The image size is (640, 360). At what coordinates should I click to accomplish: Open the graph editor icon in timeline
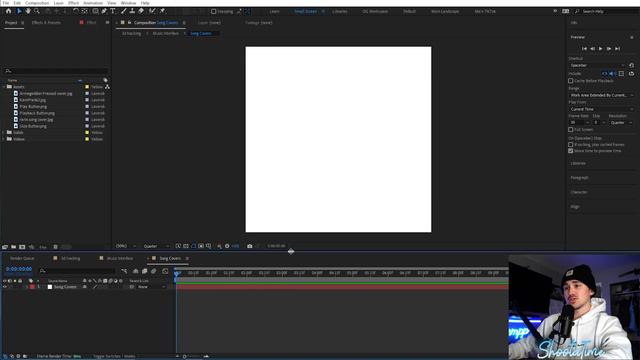click(165, 271)
